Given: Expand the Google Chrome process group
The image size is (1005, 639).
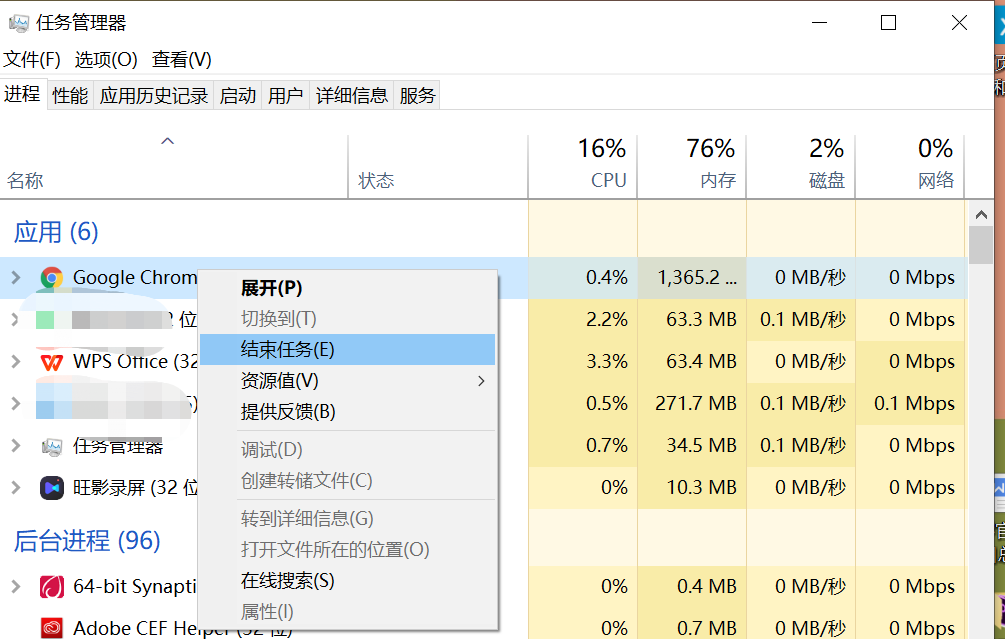Looking at the screenshot, I should pyautogui.click(x=16, y=278).
